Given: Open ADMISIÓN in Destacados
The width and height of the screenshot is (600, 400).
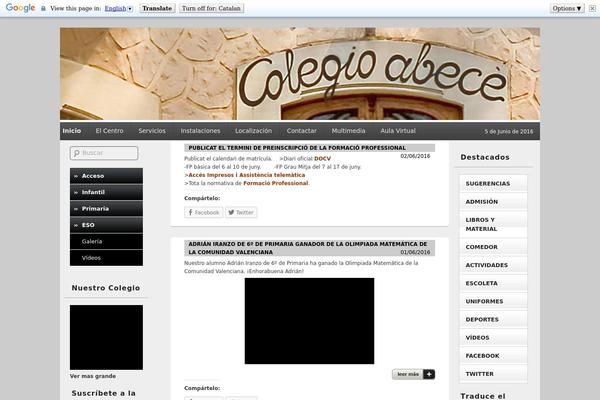Looking at the screenshot, I should coord(493,202).
